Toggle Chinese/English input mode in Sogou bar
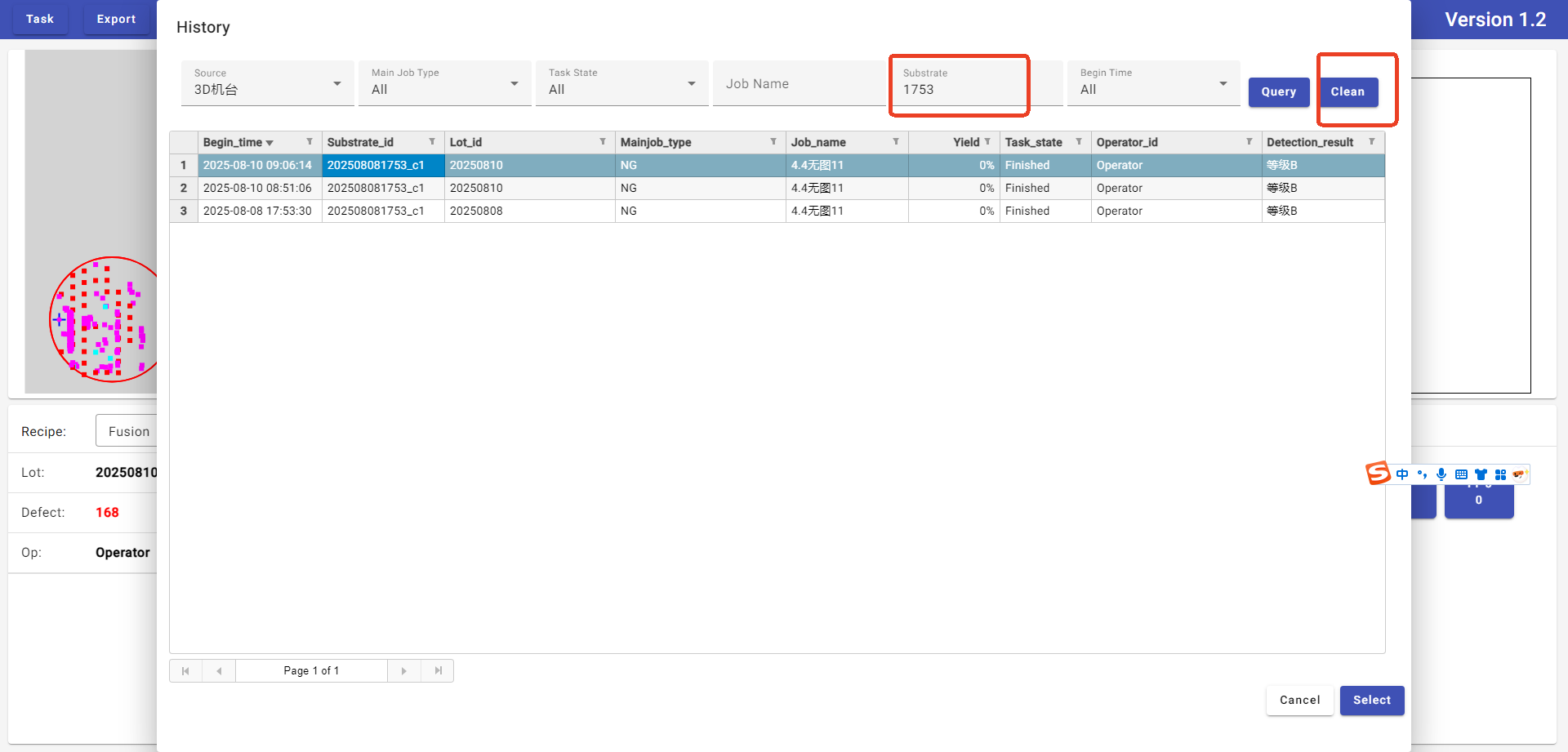Screen dimensions: 1568x752 click(x=1402, y=474)
